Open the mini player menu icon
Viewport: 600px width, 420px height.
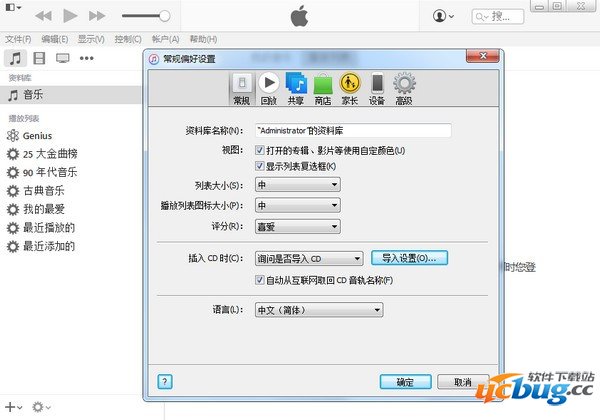click(13, 7)
